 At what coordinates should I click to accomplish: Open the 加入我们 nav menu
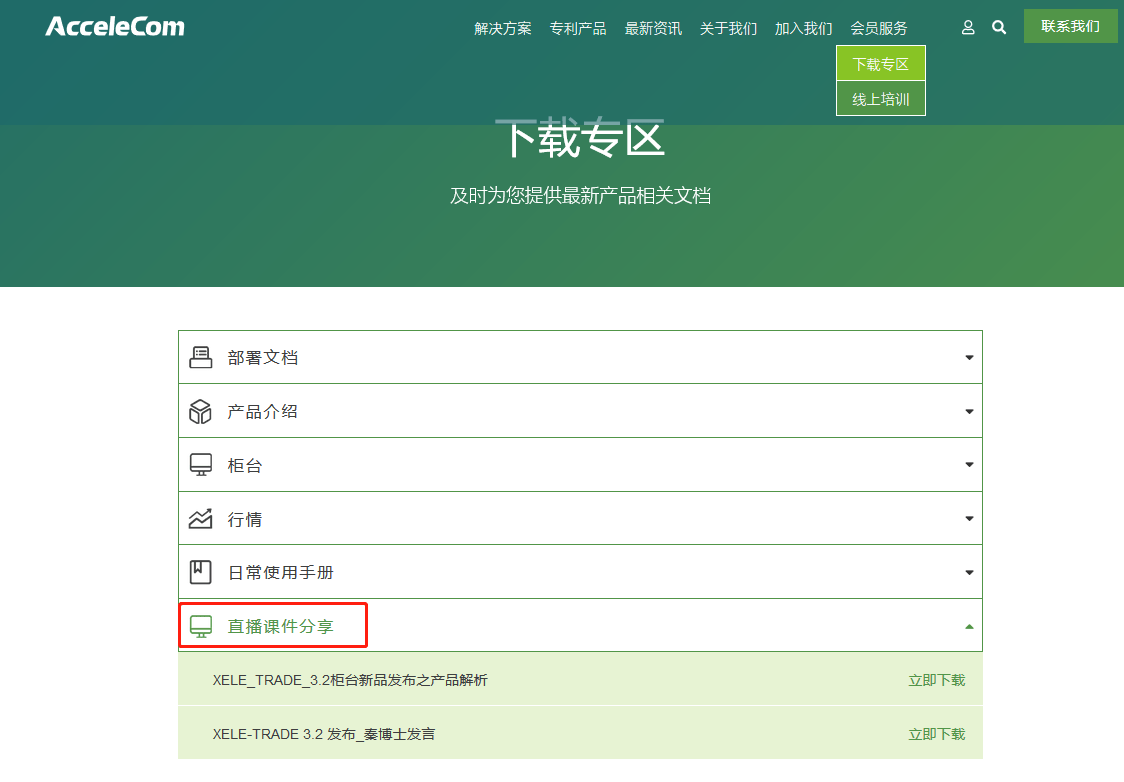click(804, 29)
